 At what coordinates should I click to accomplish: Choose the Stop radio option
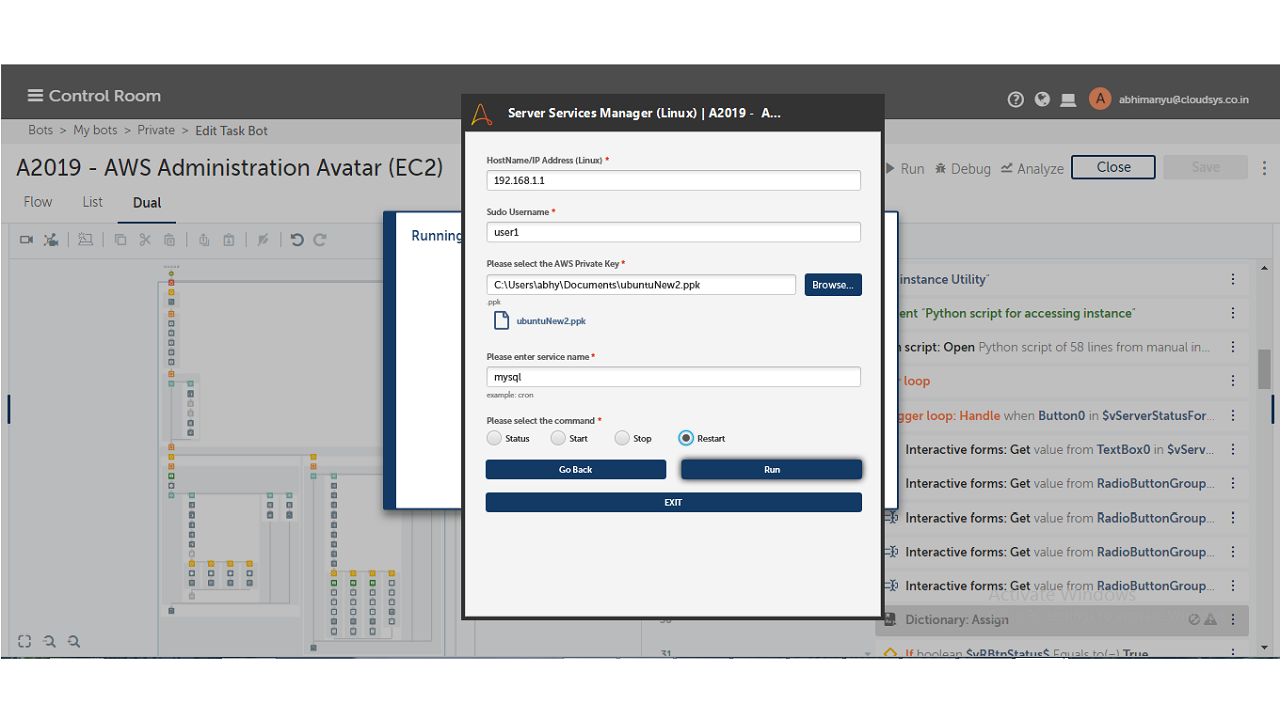(622, 438)
